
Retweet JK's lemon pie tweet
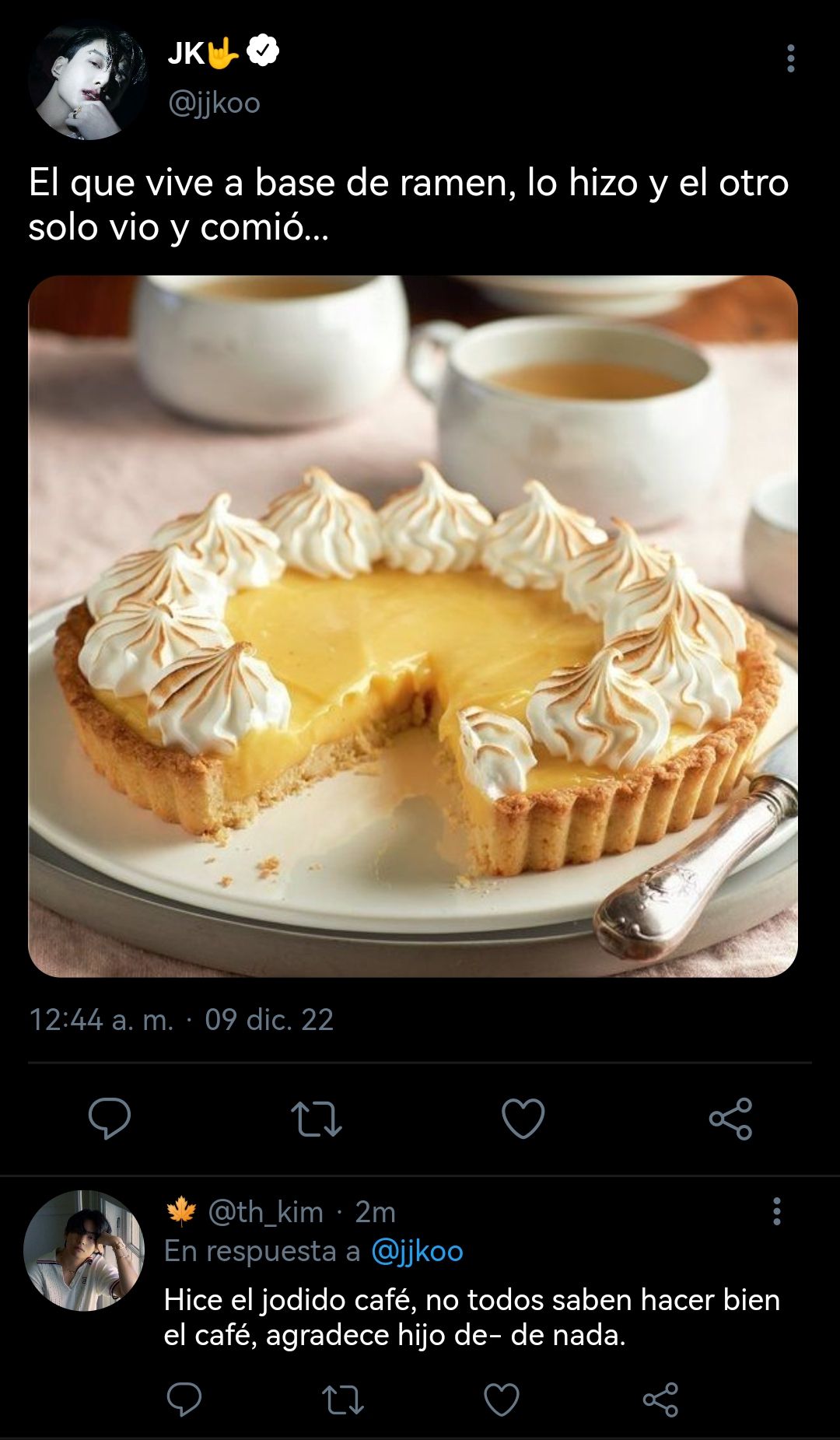[316, 1119]
